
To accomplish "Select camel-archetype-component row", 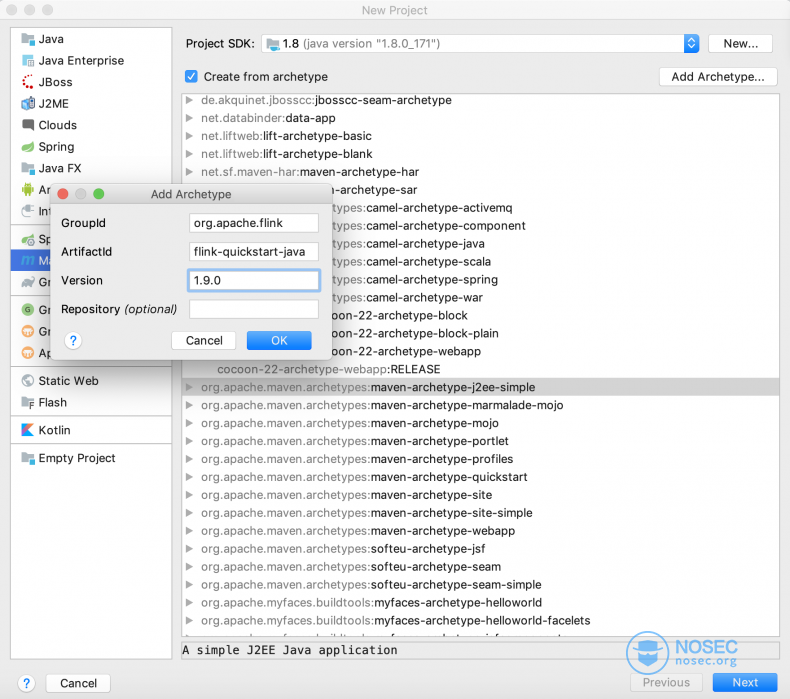I will (556, 226).
